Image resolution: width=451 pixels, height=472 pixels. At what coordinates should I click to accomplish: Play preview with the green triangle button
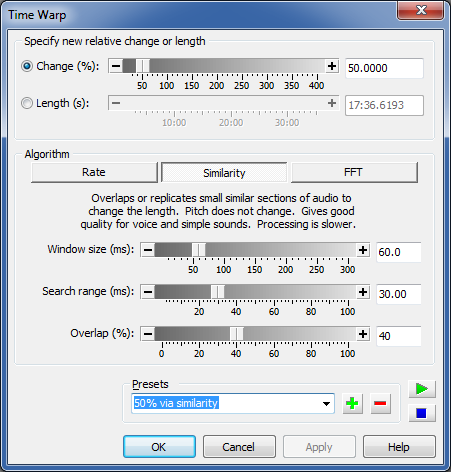click(422, 389)
